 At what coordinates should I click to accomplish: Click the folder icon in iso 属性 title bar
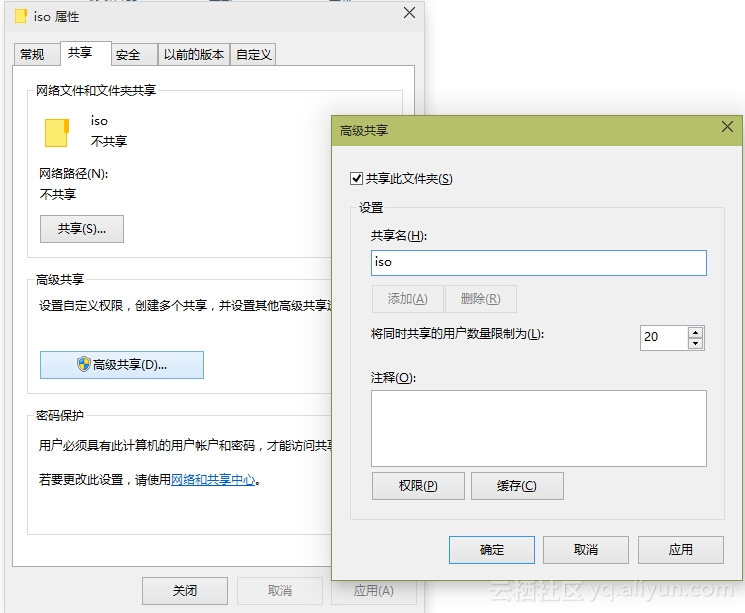point(21,16)
